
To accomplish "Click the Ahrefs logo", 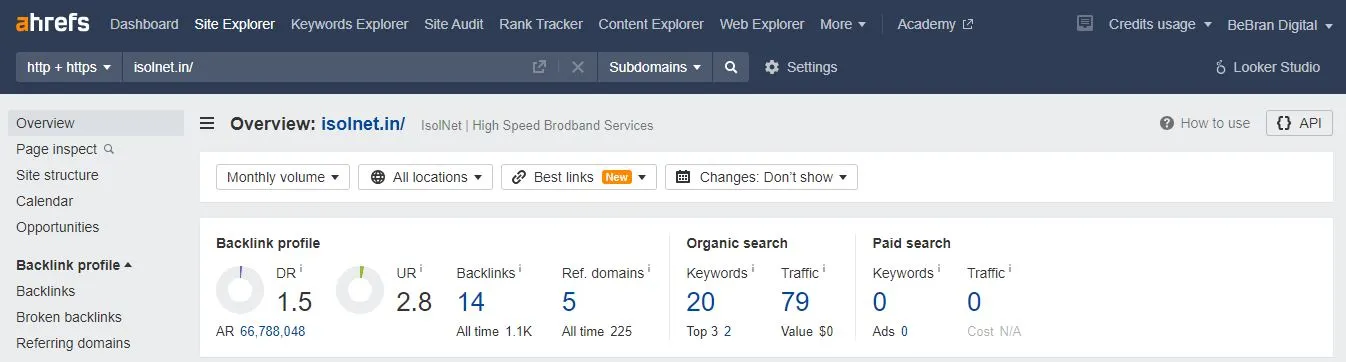I will tap(52, 23).
